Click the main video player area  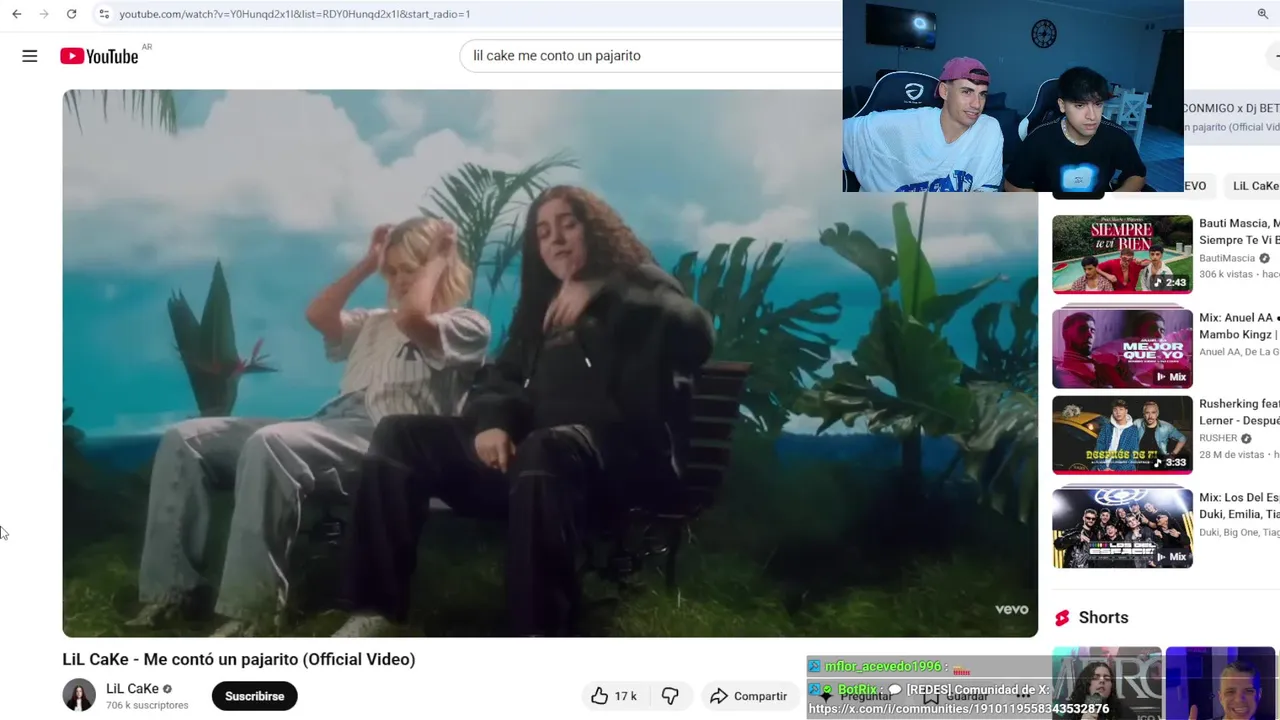click(550, 363)
